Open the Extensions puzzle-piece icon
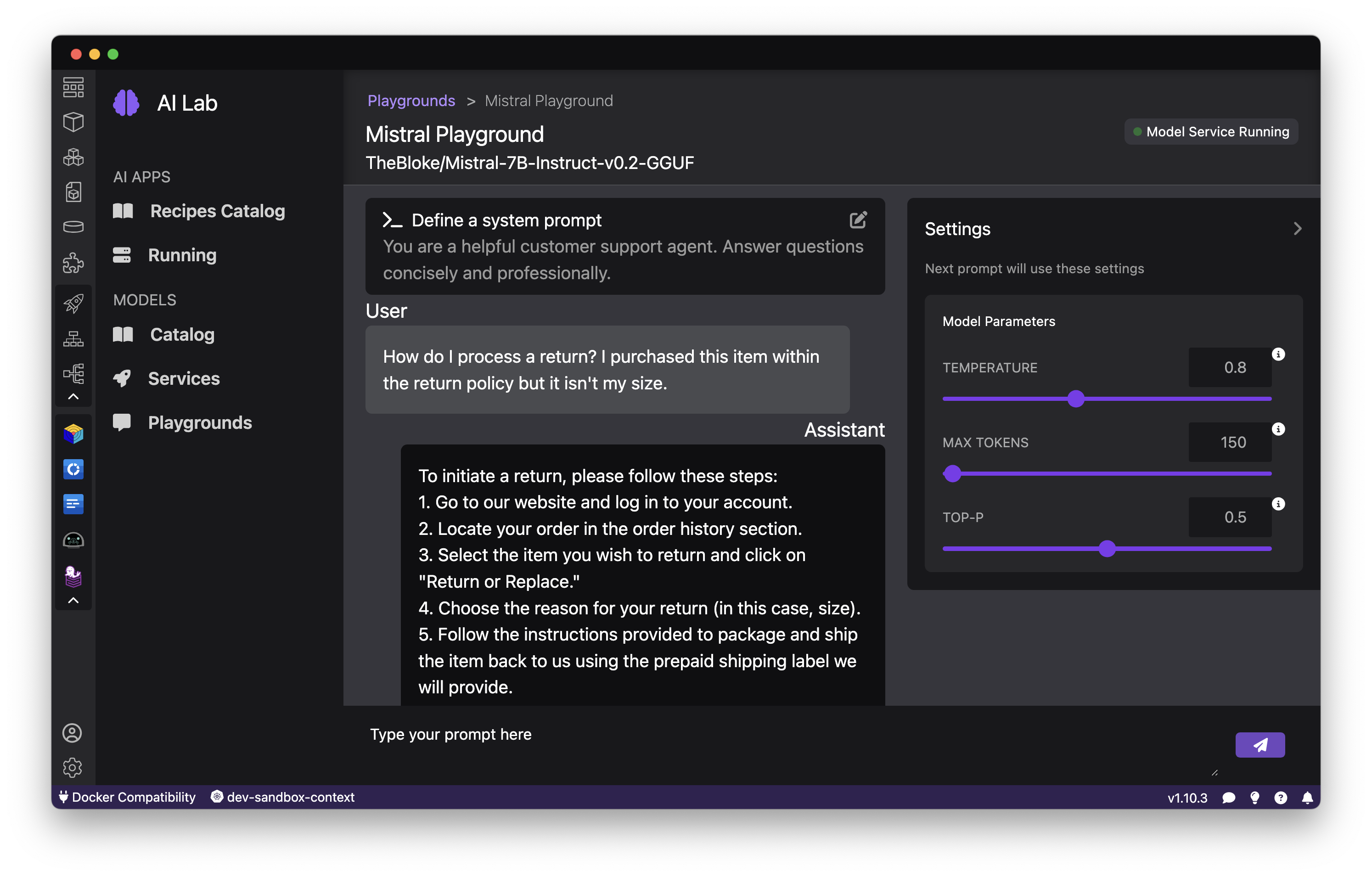Viewport: 1372px width, 877px height. click(x=73, y=262)
